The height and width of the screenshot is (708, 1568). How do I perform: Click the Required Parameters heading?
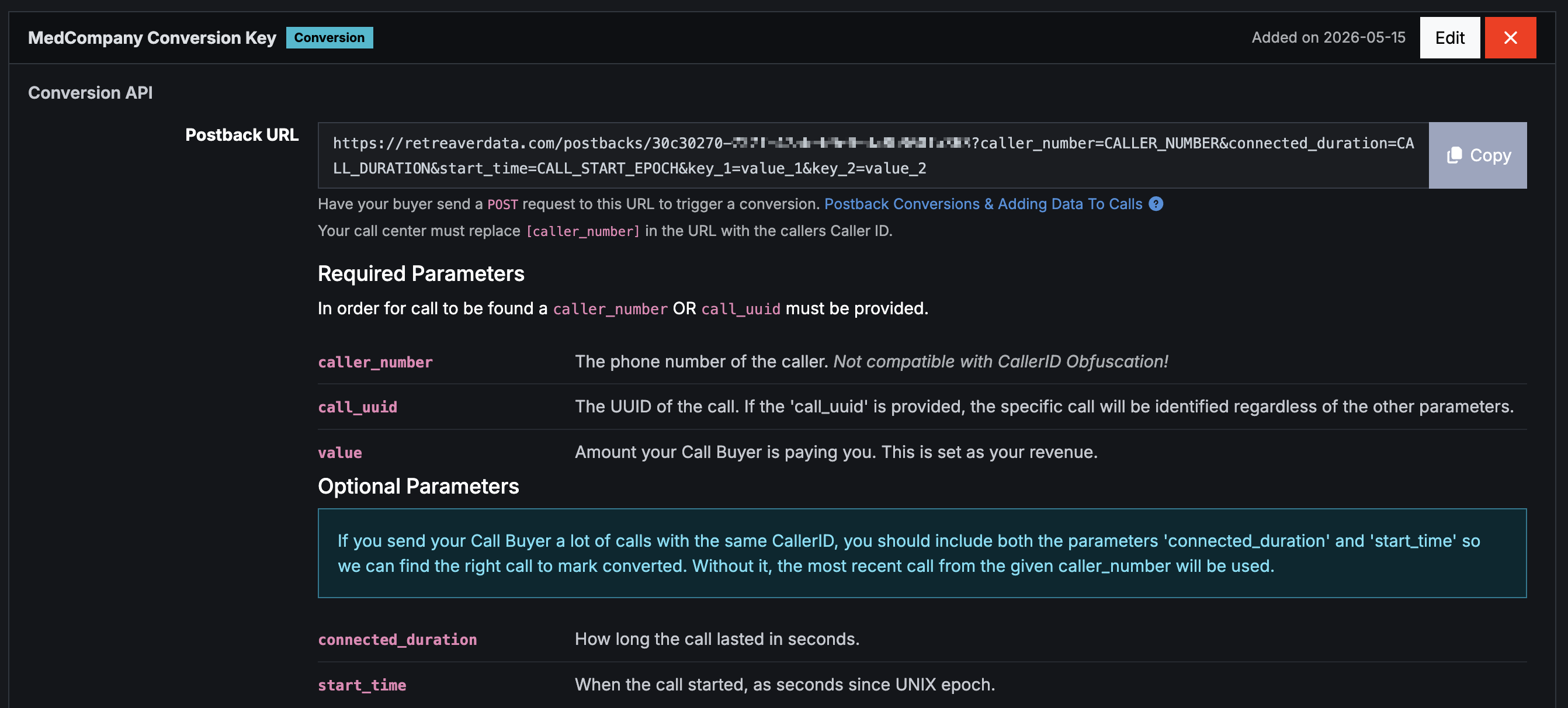(421, 273)
